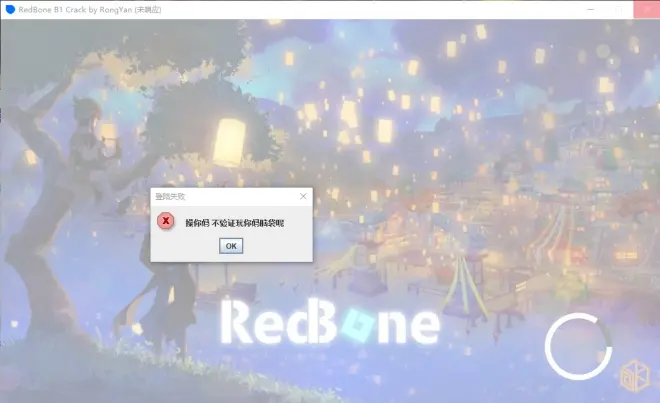Close the 登陆失败 dialog with its X
The image size is (660, 403).
click(x=303, y=197)
